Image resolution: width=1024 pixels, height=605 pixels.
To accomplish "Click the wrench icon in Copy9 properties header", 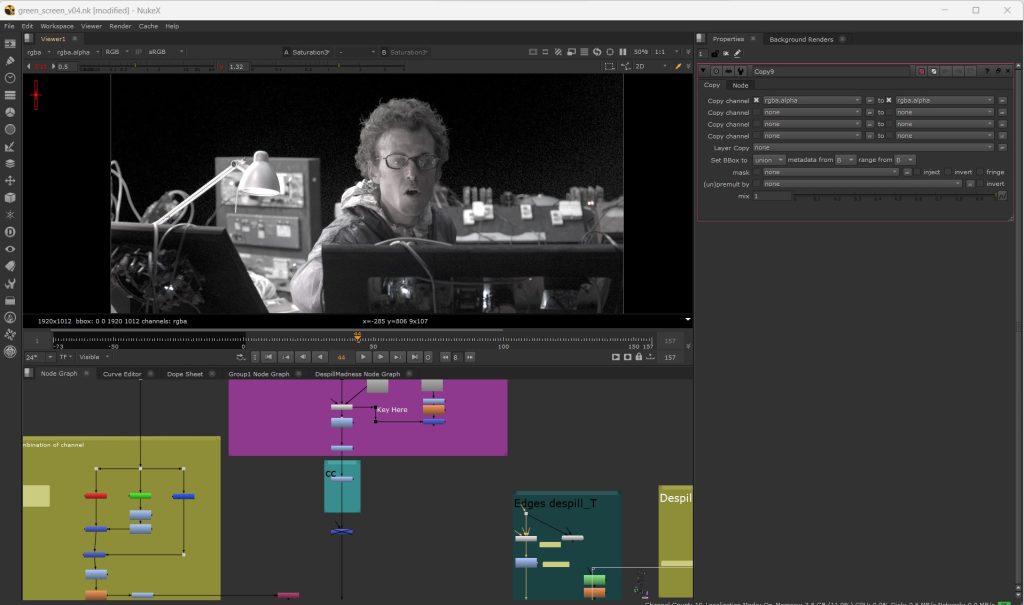I will 741,71.
